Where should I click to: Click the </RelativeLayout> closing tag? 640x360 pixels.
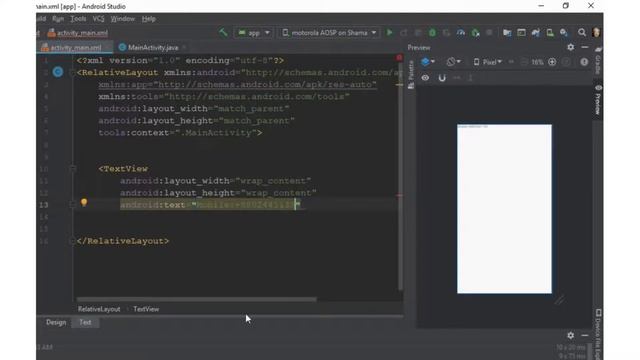[x=123, y=241]
